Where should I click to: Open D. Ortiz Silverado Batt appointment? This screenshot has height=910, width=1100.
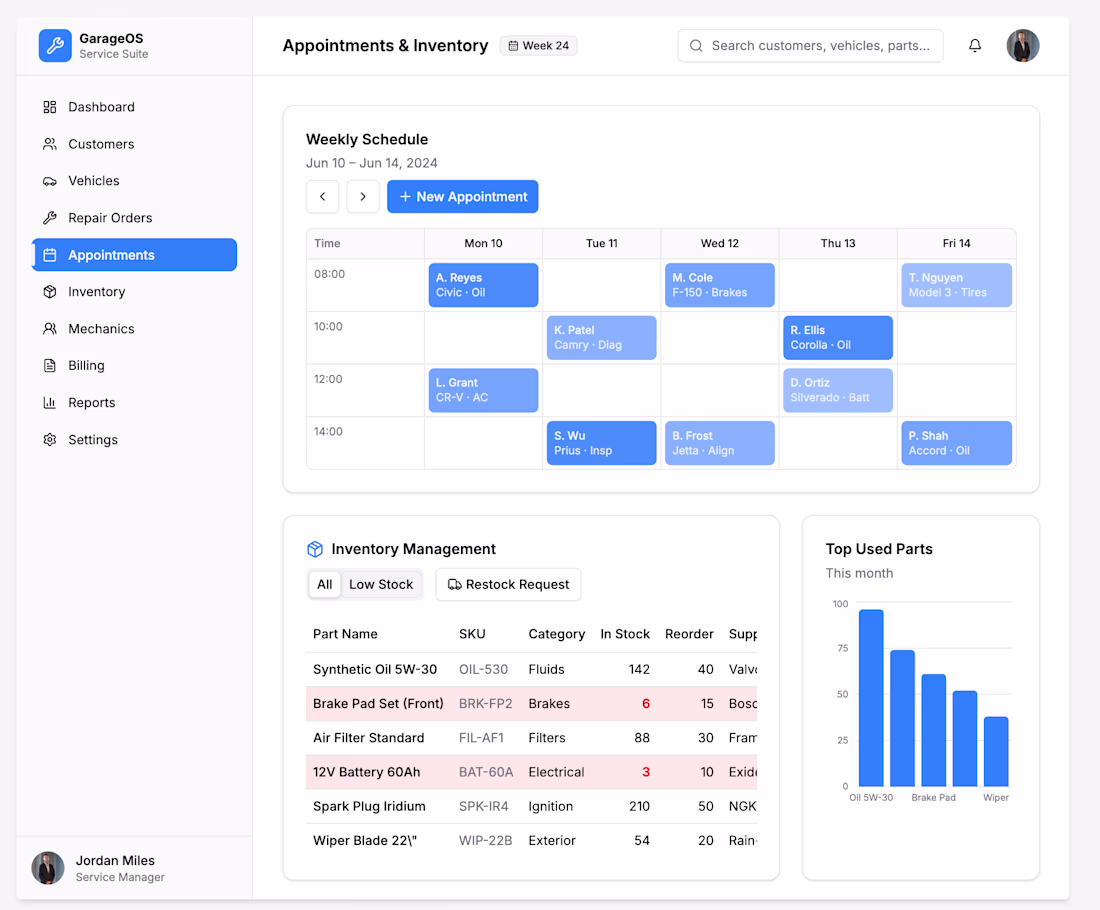click(x=838, y=390)
